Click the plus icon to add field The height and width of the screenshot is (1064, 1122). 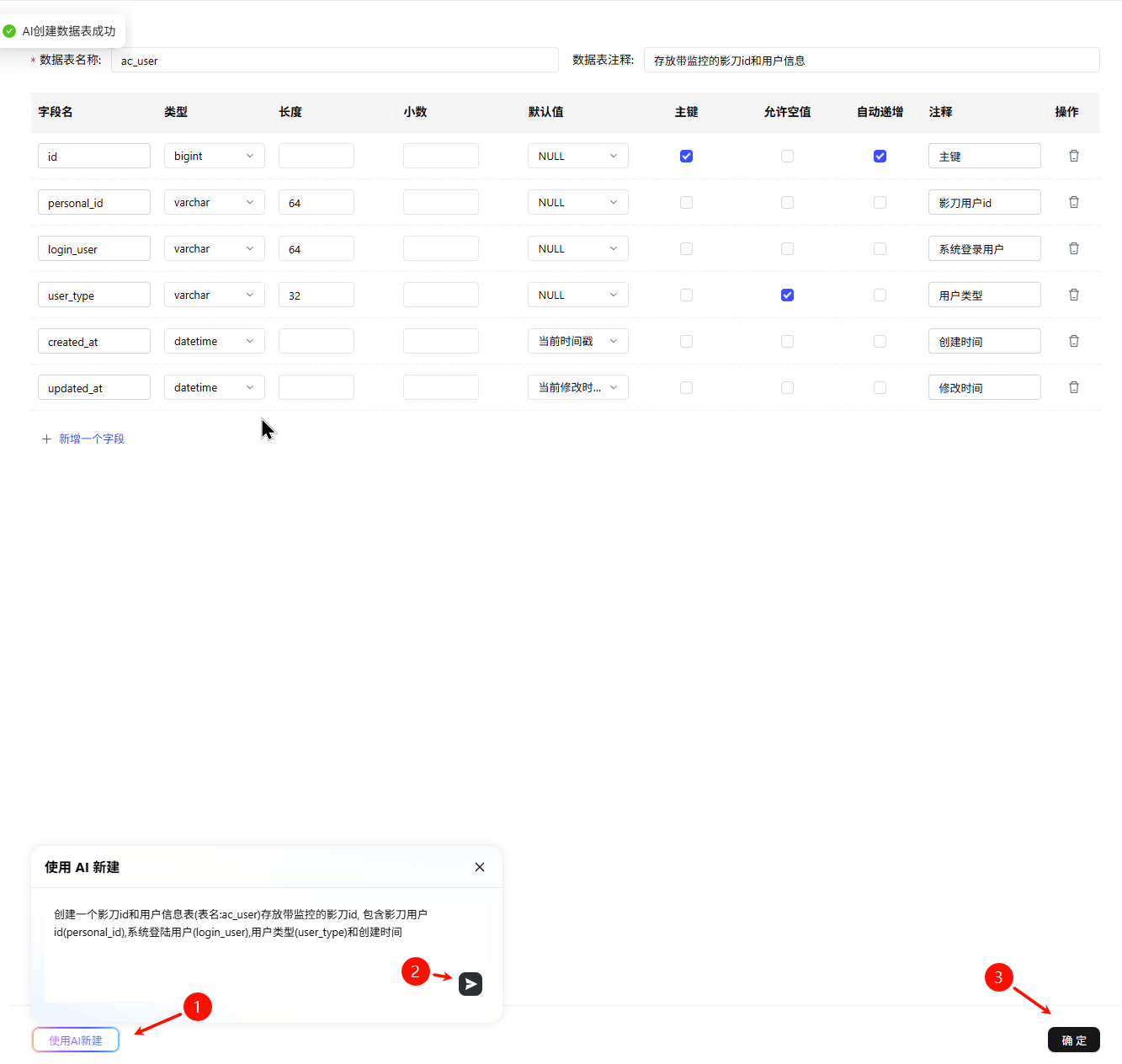[x=46, y=439]
